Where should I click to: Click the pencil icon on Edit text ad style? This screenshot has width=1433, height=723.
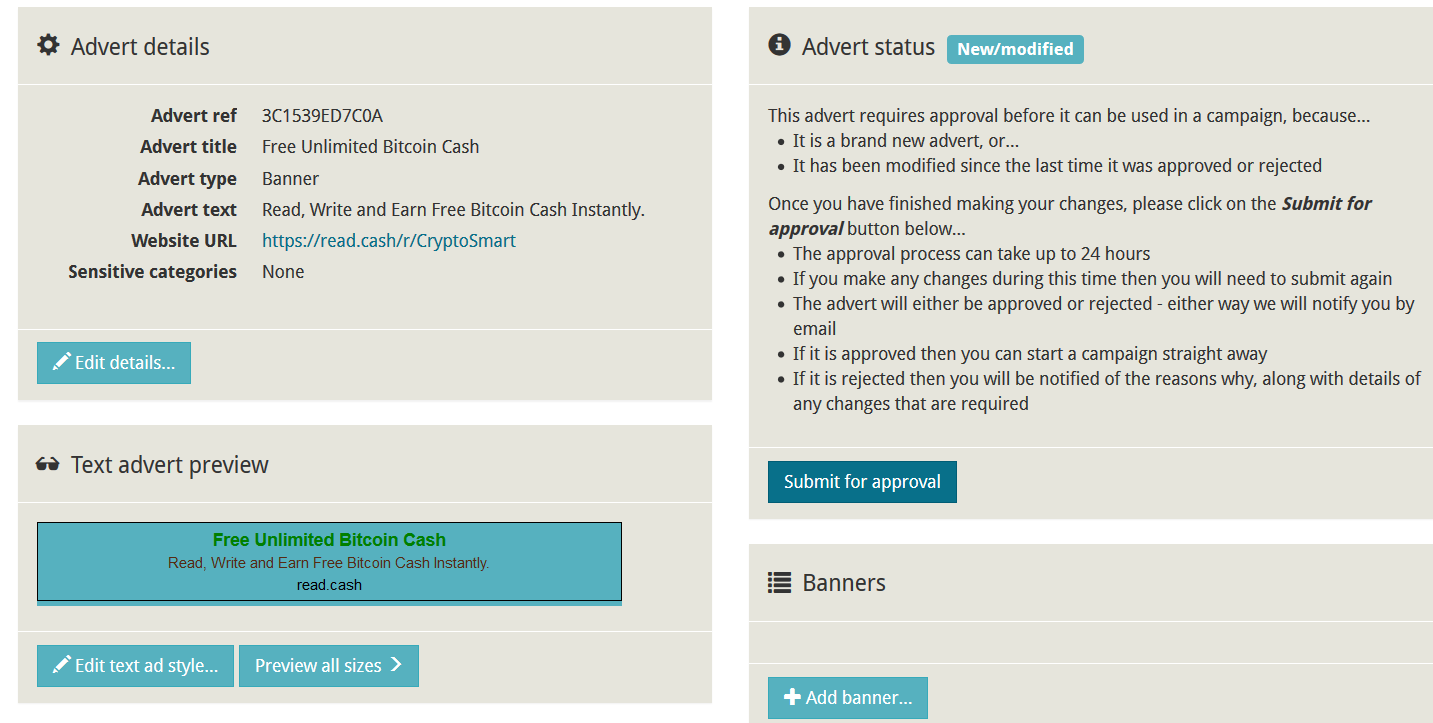click(62, 665)
